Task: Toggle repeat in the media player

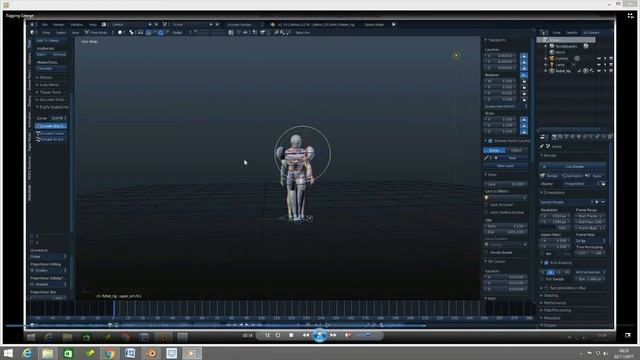Action: point(278,336)
